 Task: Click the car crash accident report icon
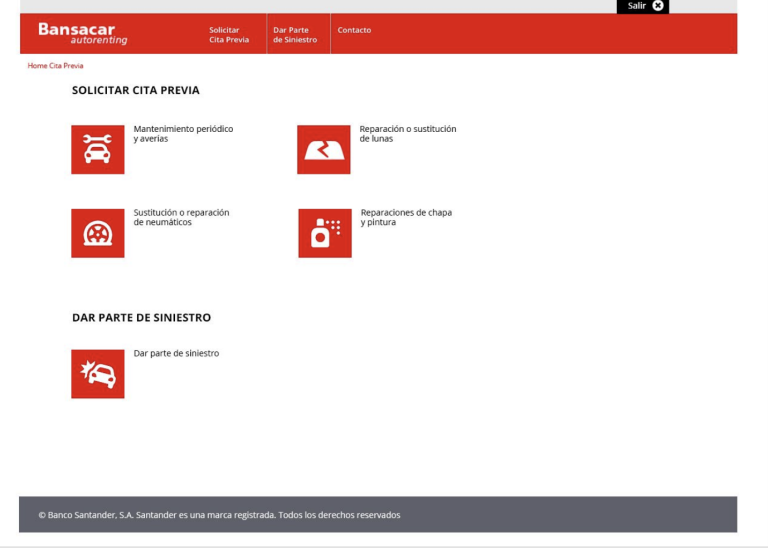click(x=97, y=374)
